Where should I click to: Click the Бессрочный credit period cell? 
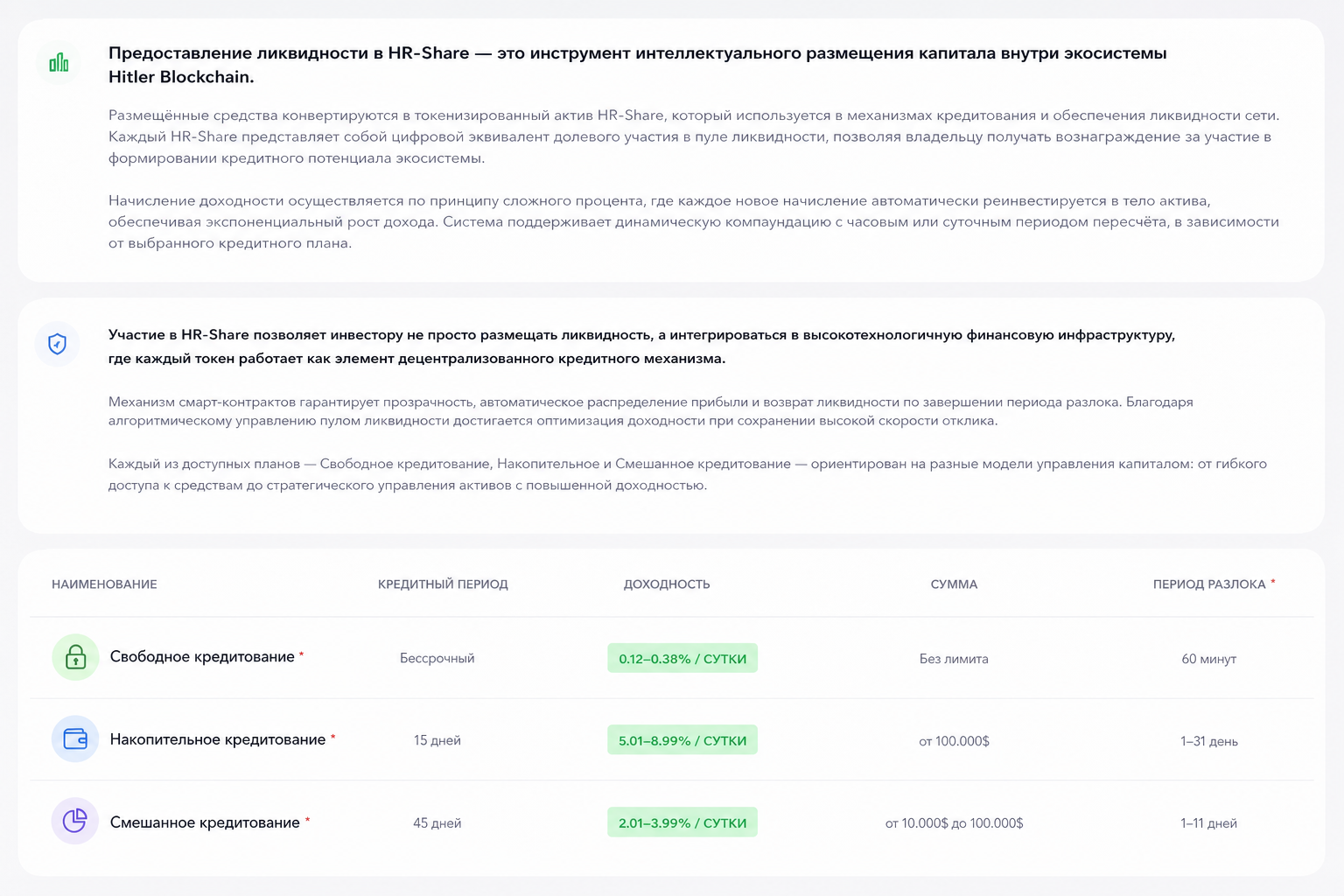(x=437, y=658)
